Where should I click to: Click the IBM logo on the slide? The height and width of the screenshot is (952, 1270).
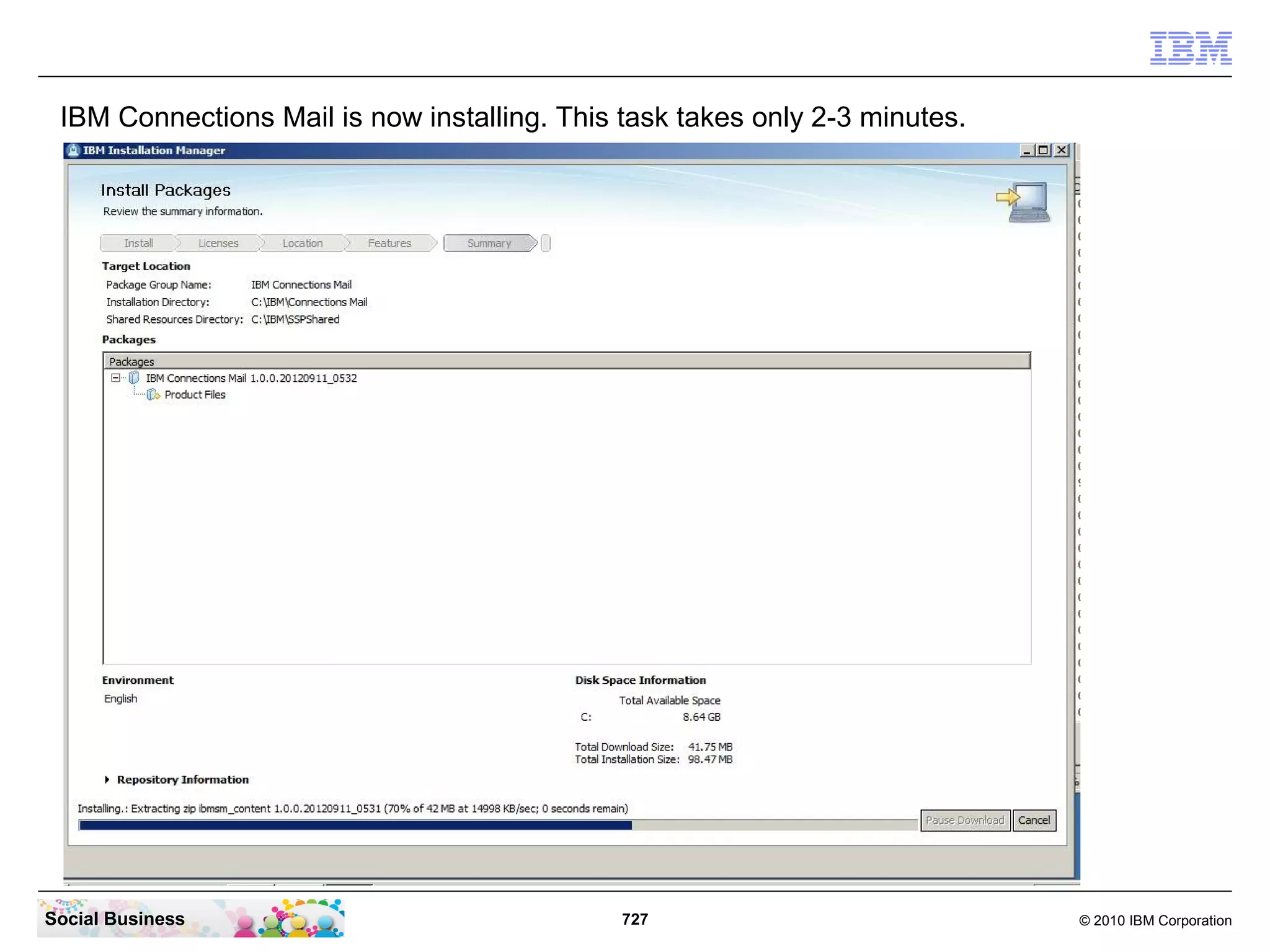(x=1191, y=48)
